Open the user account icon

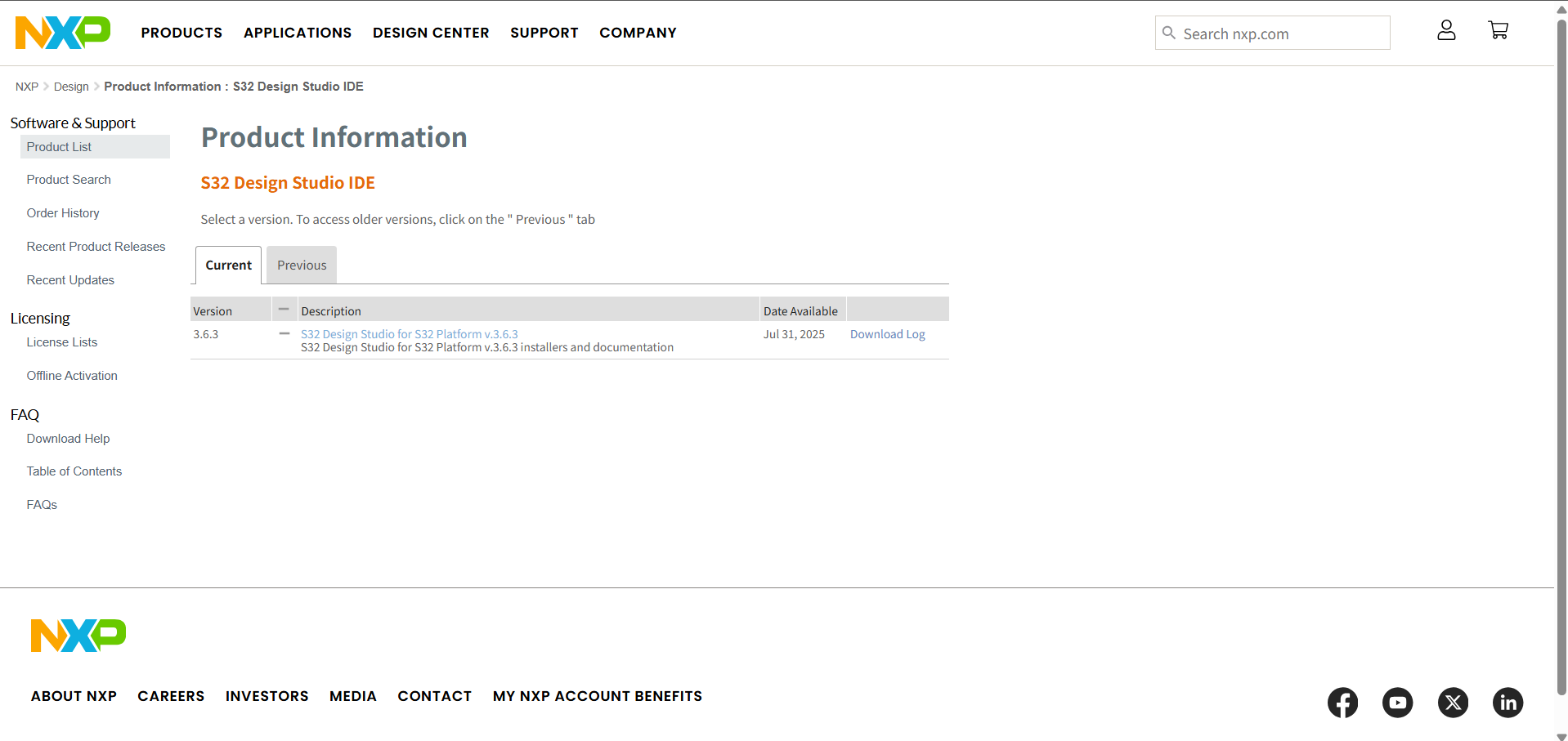click(x=1446, y=30)
